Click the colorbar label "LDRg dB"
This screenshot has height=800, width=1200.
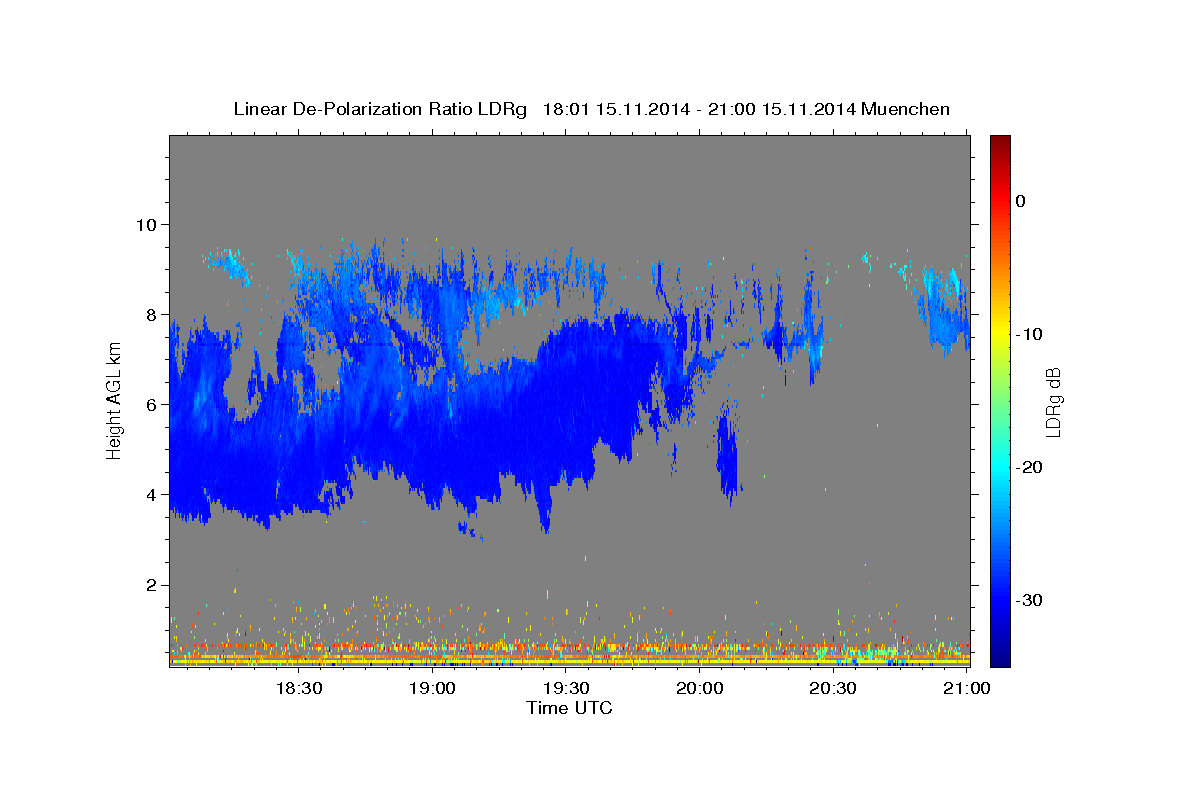tap(1052, 403)
